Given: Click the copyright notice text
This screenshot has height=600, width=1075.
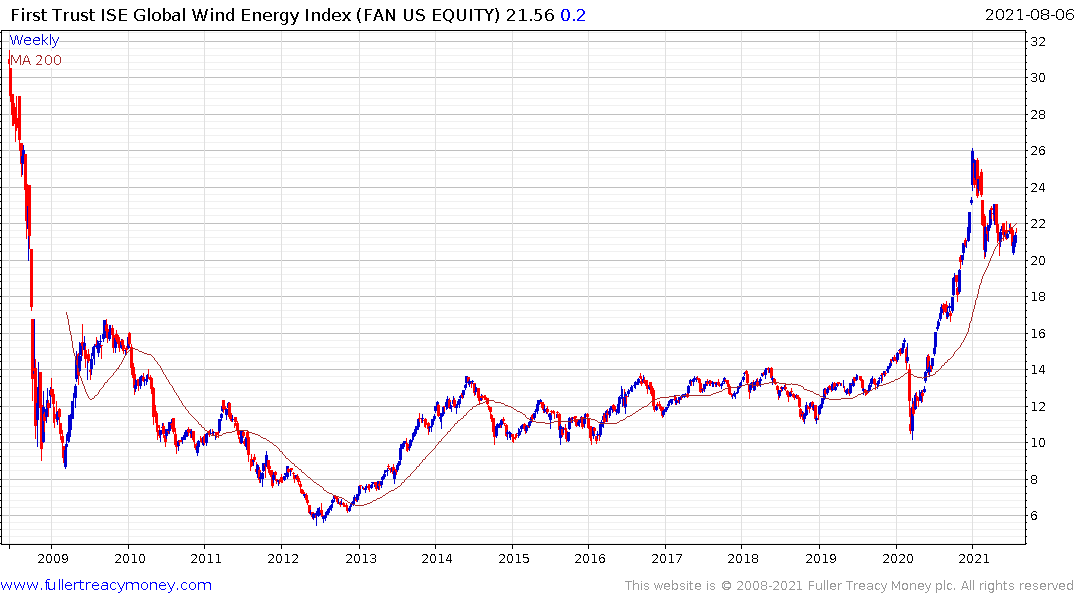Looking at the screenshot, I should pos(849,586).
